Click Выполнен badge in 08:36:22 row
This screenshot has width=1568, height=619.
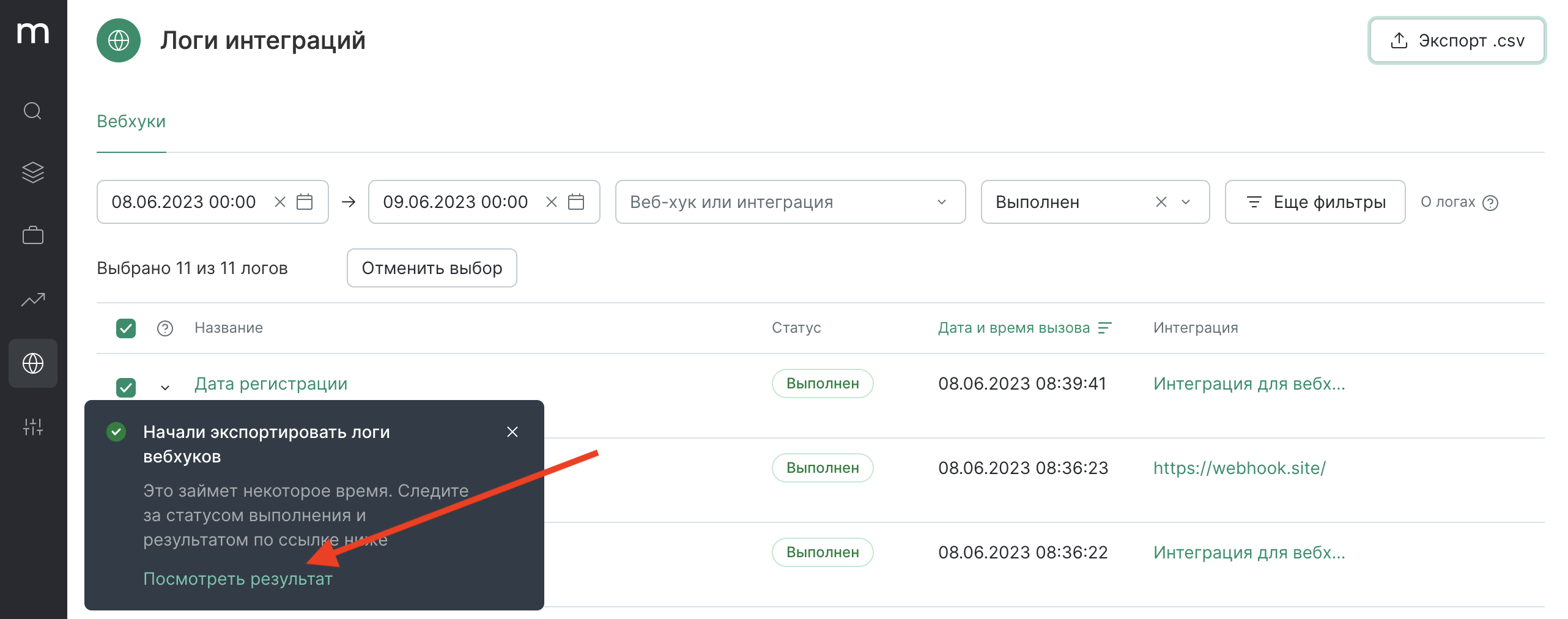click(x=823, y=552)
